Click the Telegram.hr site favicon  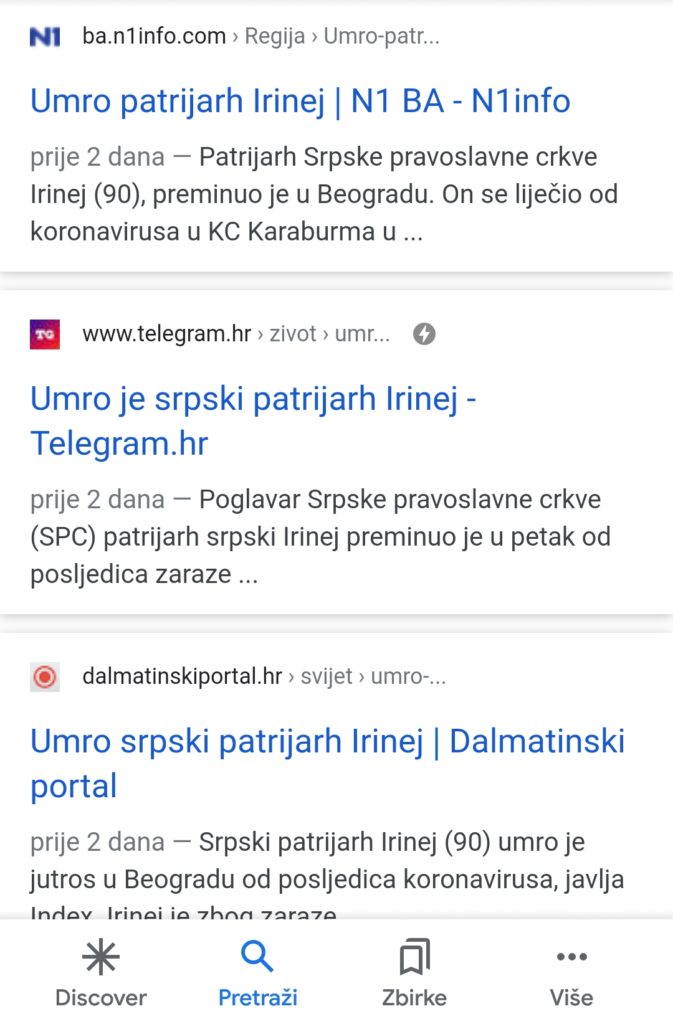(45, 334)
